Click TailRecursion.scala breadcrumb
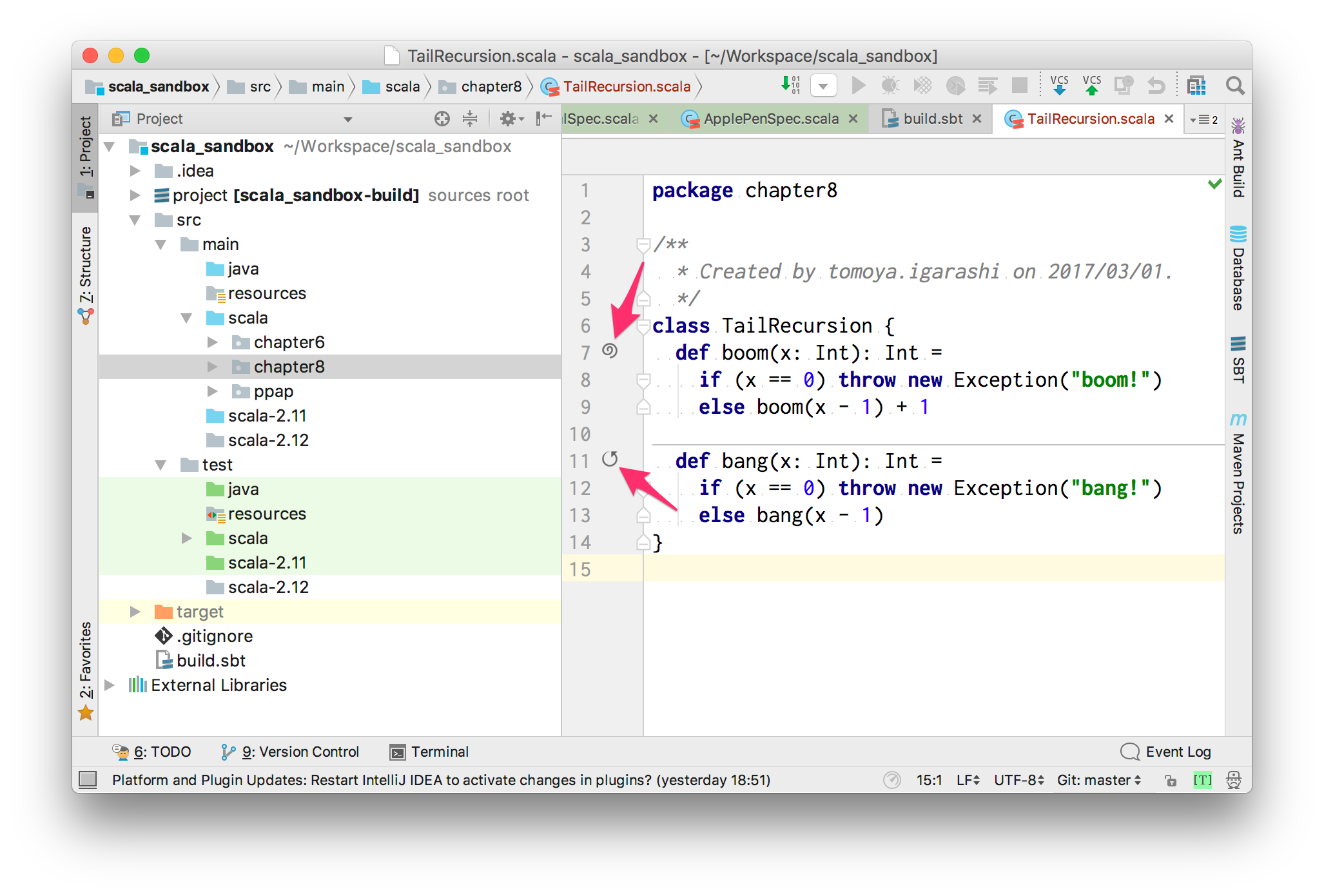Image resolution: width=1324 pixels, height=896 pixels. [x=616, y=86]
